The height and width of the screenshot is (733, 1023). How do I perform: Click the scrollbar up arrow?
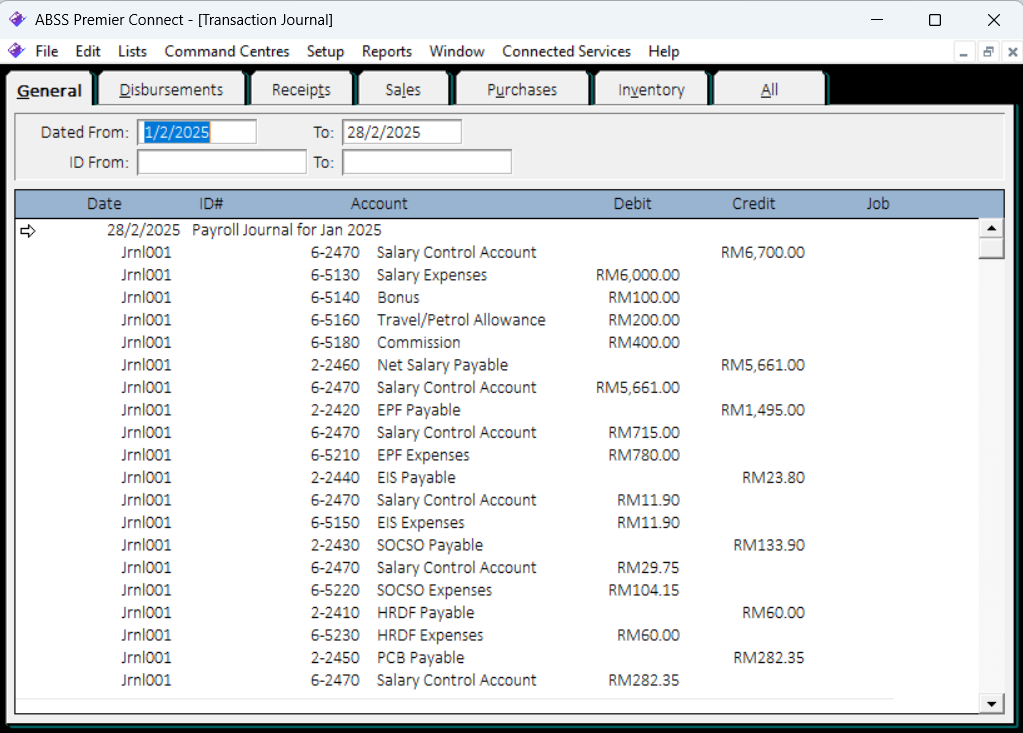[991, 229]
